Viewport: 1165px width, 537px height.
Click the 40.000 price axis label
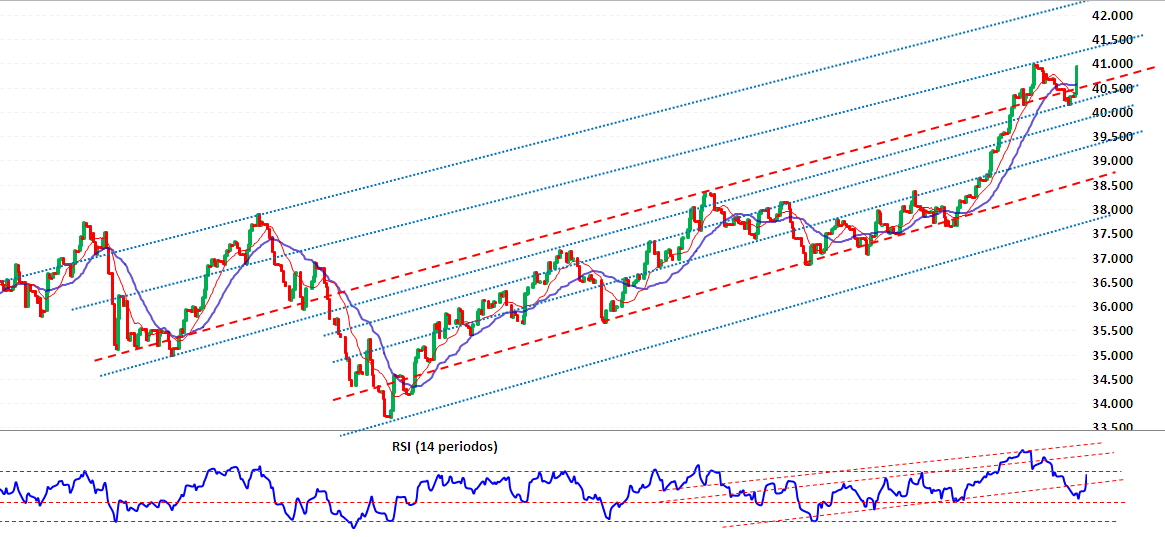click(1112, 113)
